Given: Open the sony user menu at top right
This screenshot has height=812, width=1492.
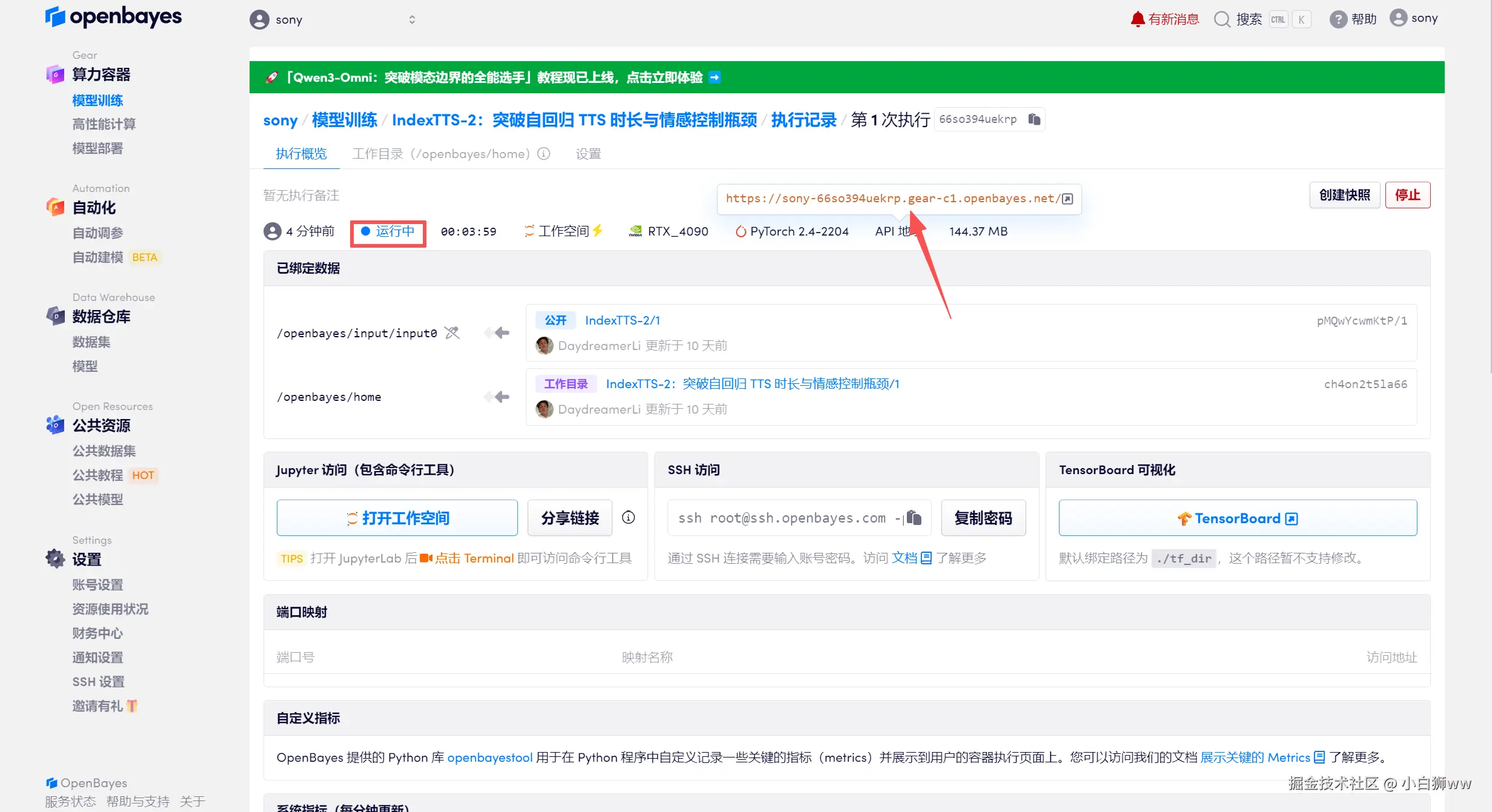Looking at the screenshot, I should coord(1414,18).
